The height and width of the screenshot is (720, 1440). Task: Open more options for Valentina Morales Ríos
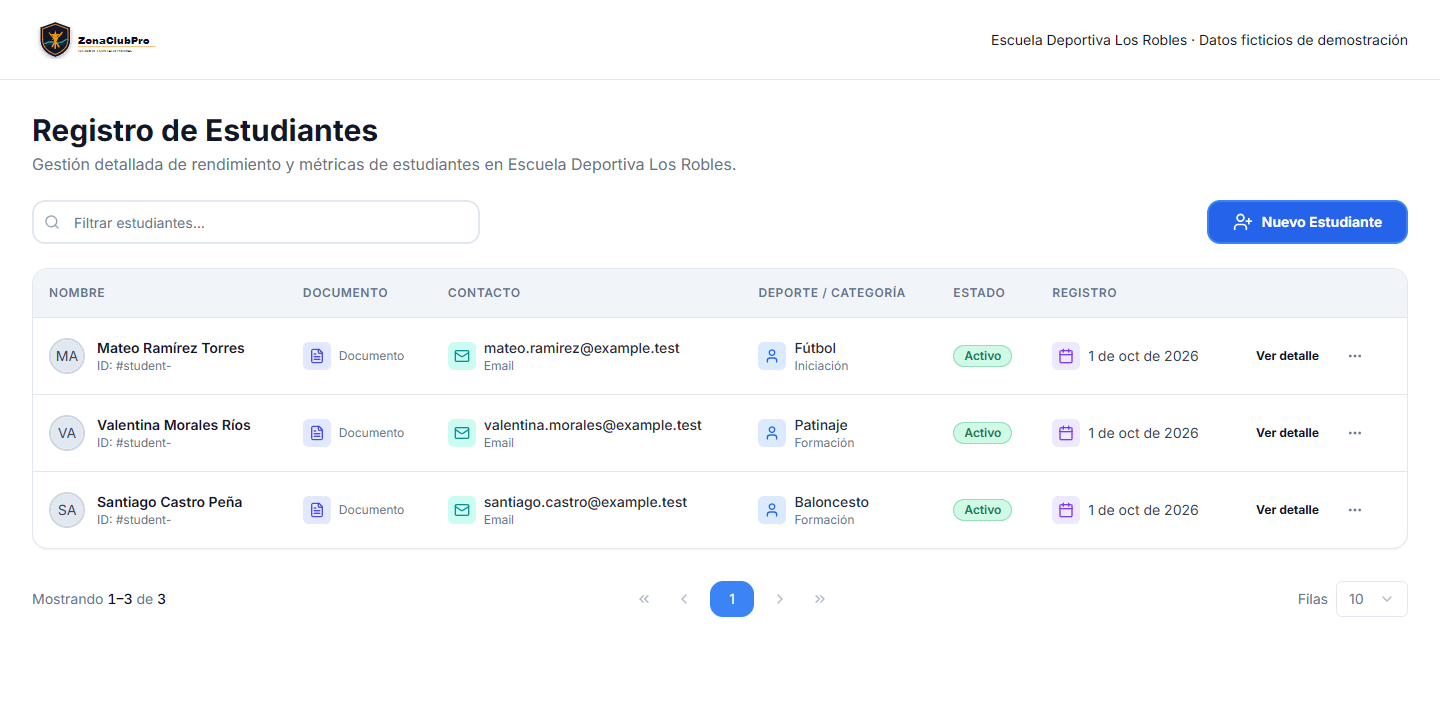(x=1355, y=433)
